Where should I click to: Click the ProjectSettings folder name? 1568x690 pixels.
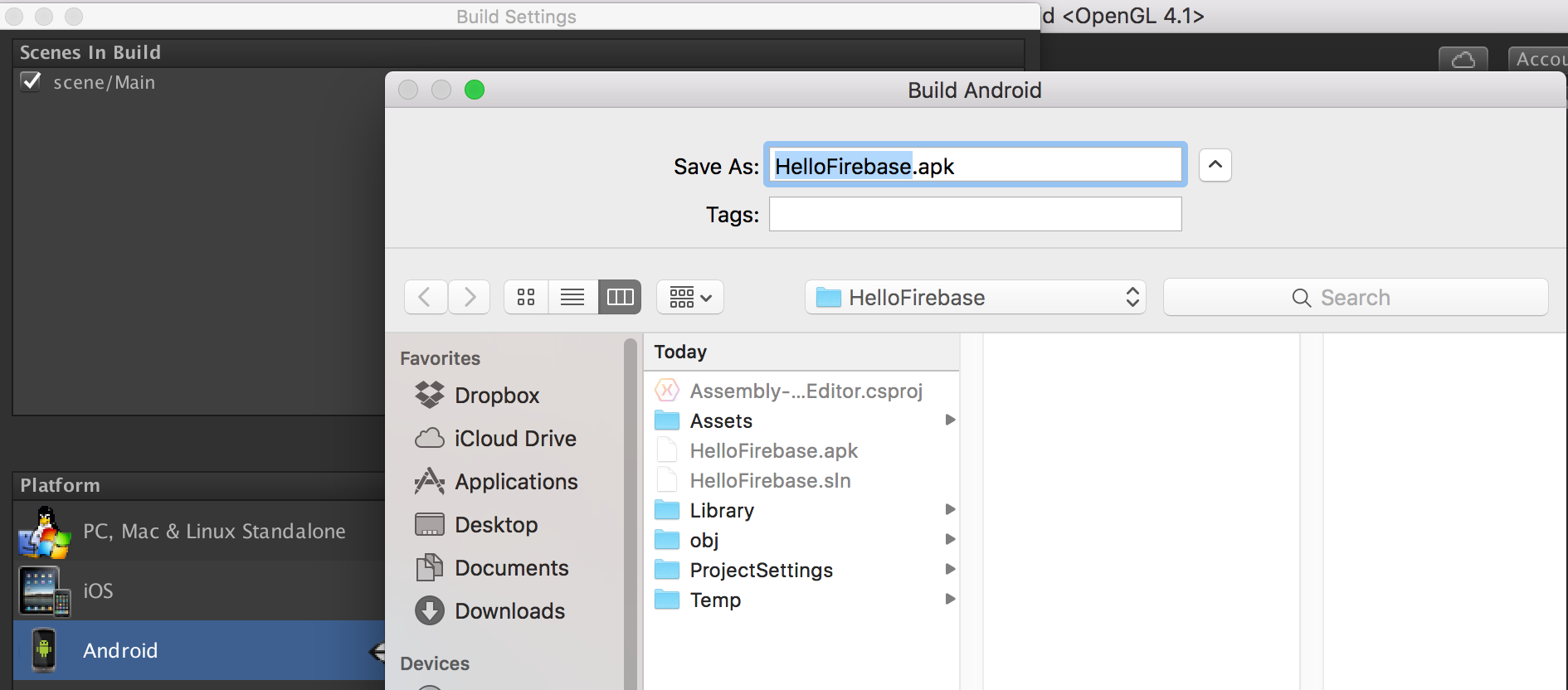click(x=762, y=570)
